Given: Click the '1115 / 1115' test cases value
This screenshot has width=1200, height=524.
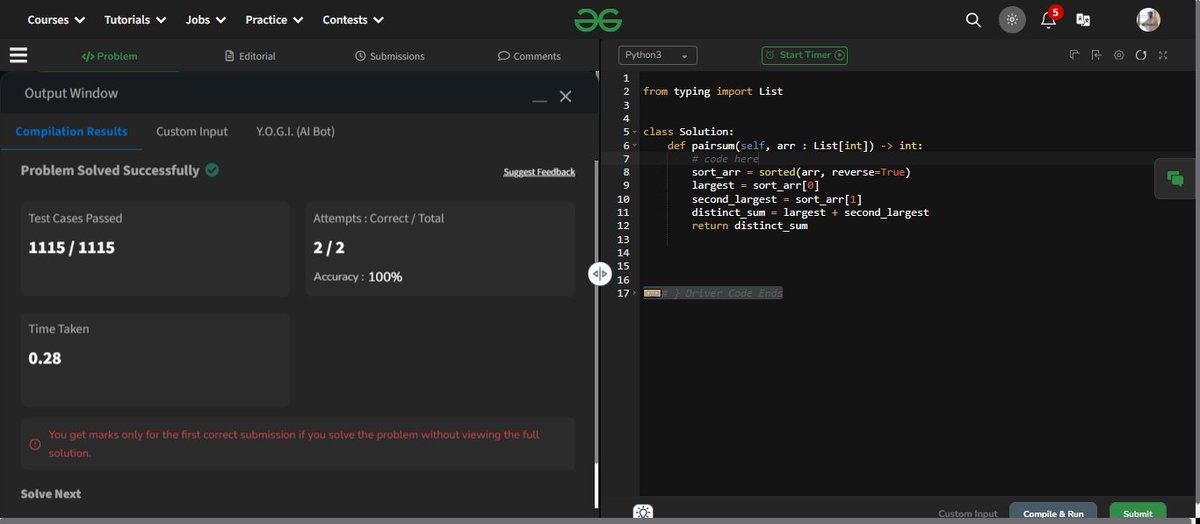Looking at the screenshot, I should point(72,247).
